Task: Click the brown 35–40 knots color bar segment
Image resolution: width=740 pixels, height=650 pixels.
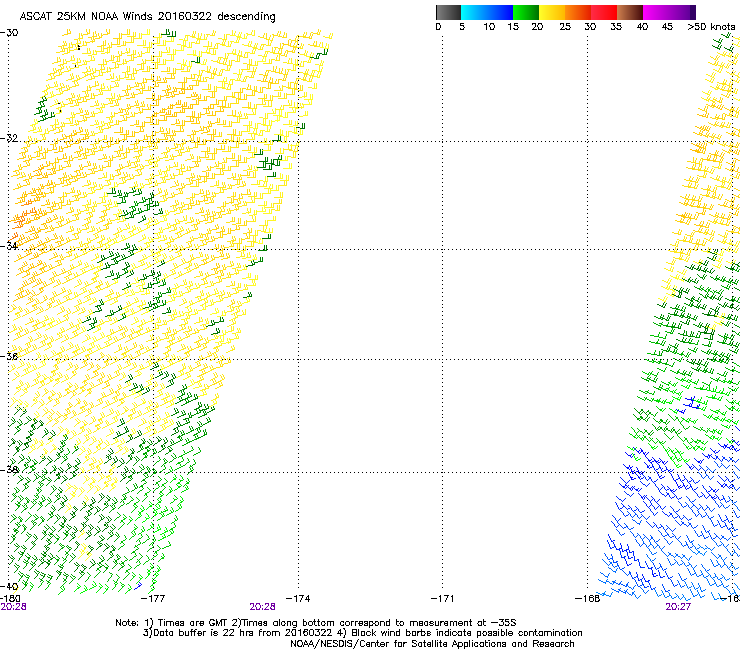Action: [630, 12]
